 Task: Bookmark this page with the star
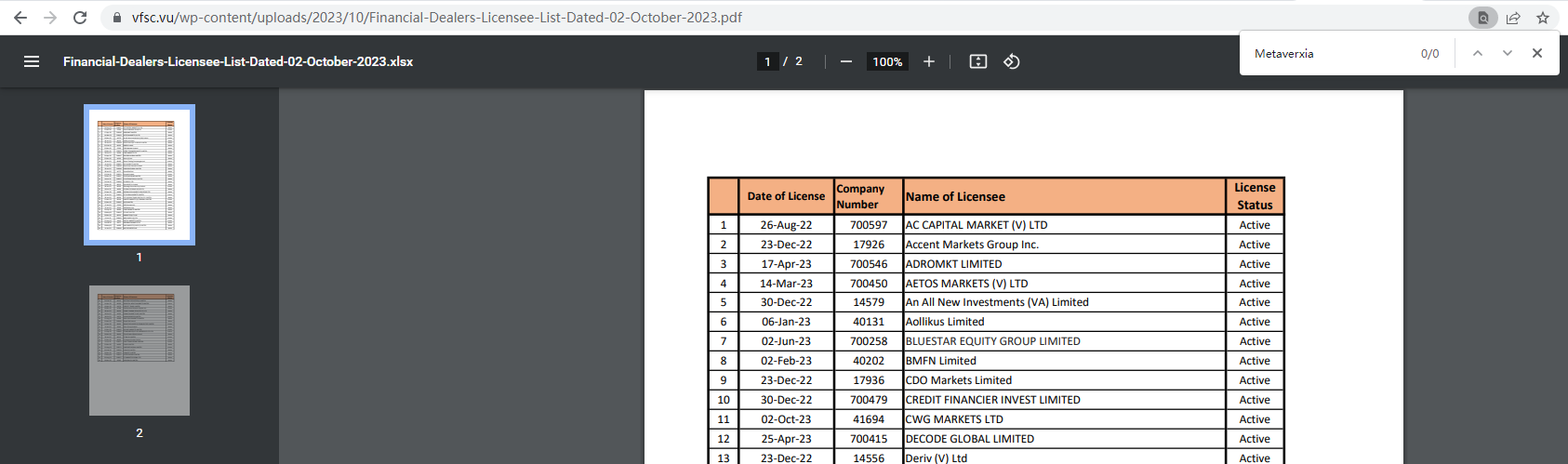1543,18
